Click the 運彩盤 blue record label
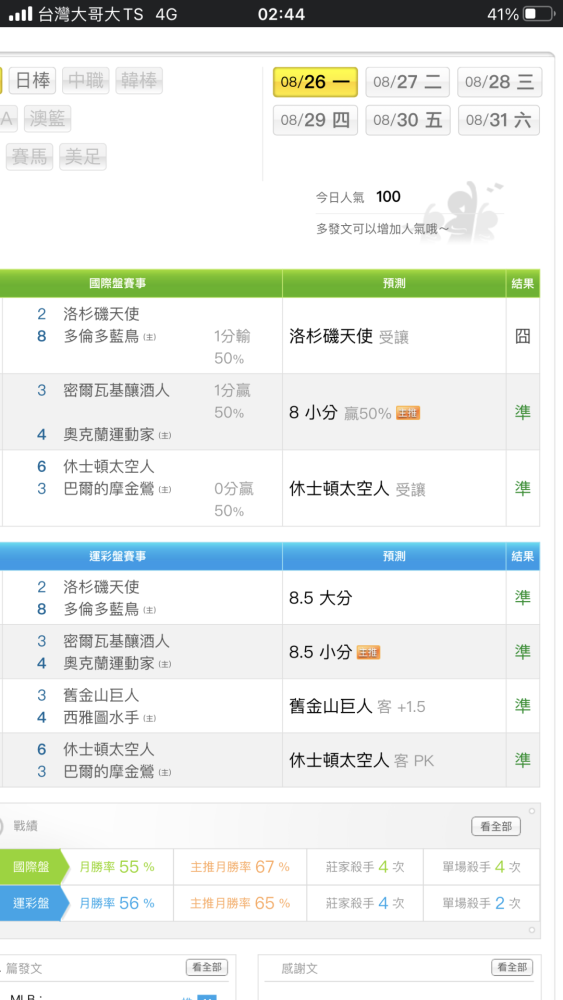 coord(31,903)
